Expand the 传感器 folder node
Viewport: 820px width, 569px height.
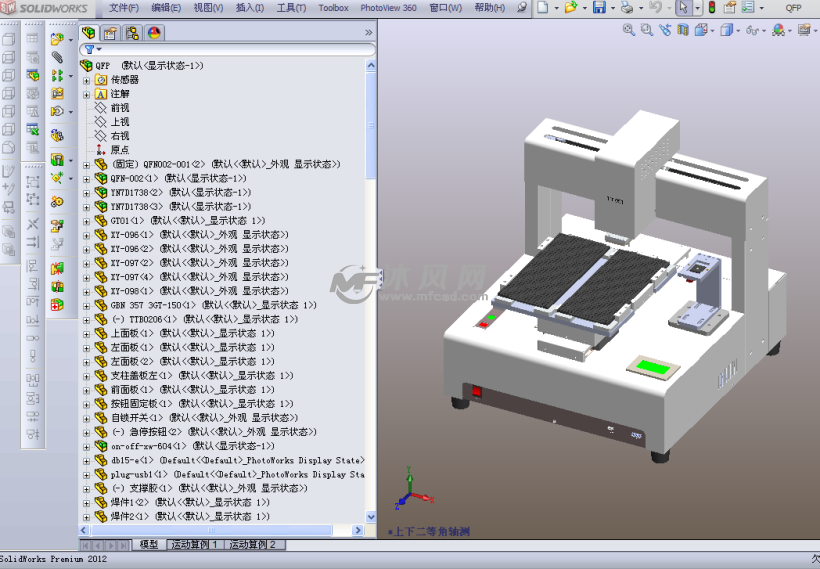click(87, 81)
